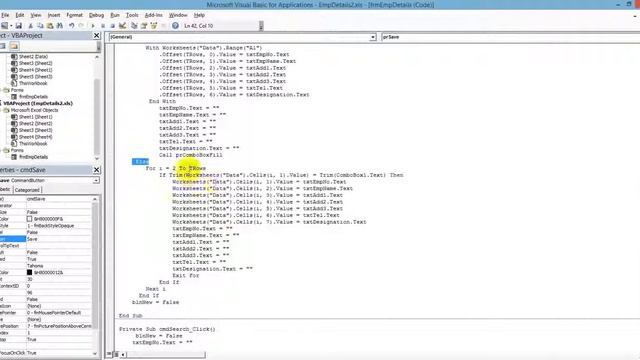Click the Toggle Folders icon in the Project panel
The width and height of the screenshot is (640, 360).
(x=14, y=46)
